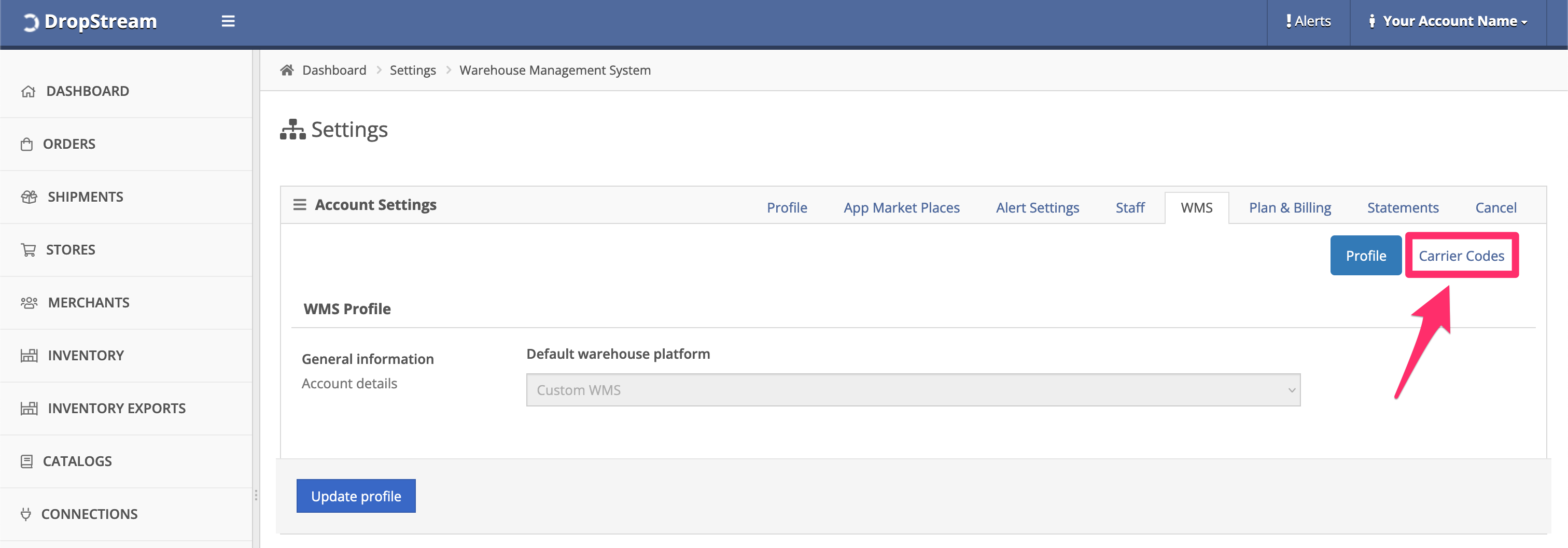Click the Catalogs document icon
The image size is (1568, 548).
click(x=27, y=461)
